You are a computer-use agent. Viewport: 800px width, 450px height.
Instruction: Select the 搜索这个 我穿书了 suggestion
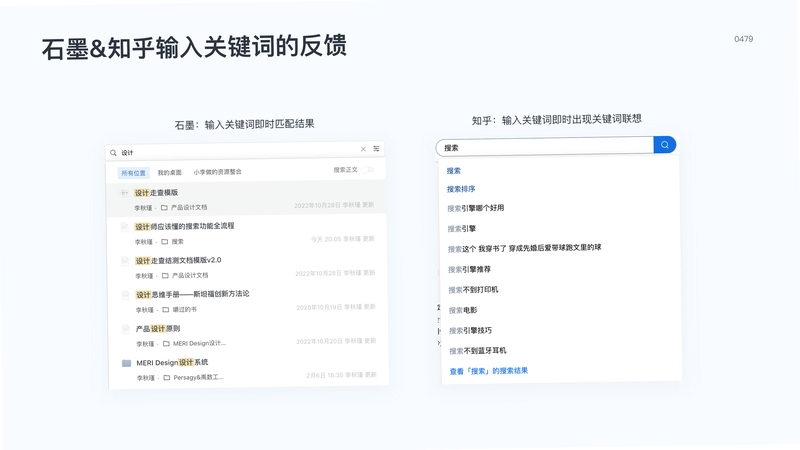524,248
